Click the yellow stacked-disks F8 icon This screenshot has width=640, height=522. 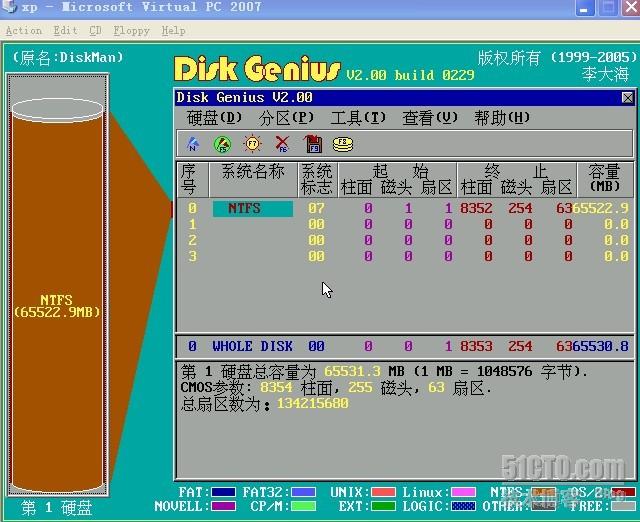point(343,144)
